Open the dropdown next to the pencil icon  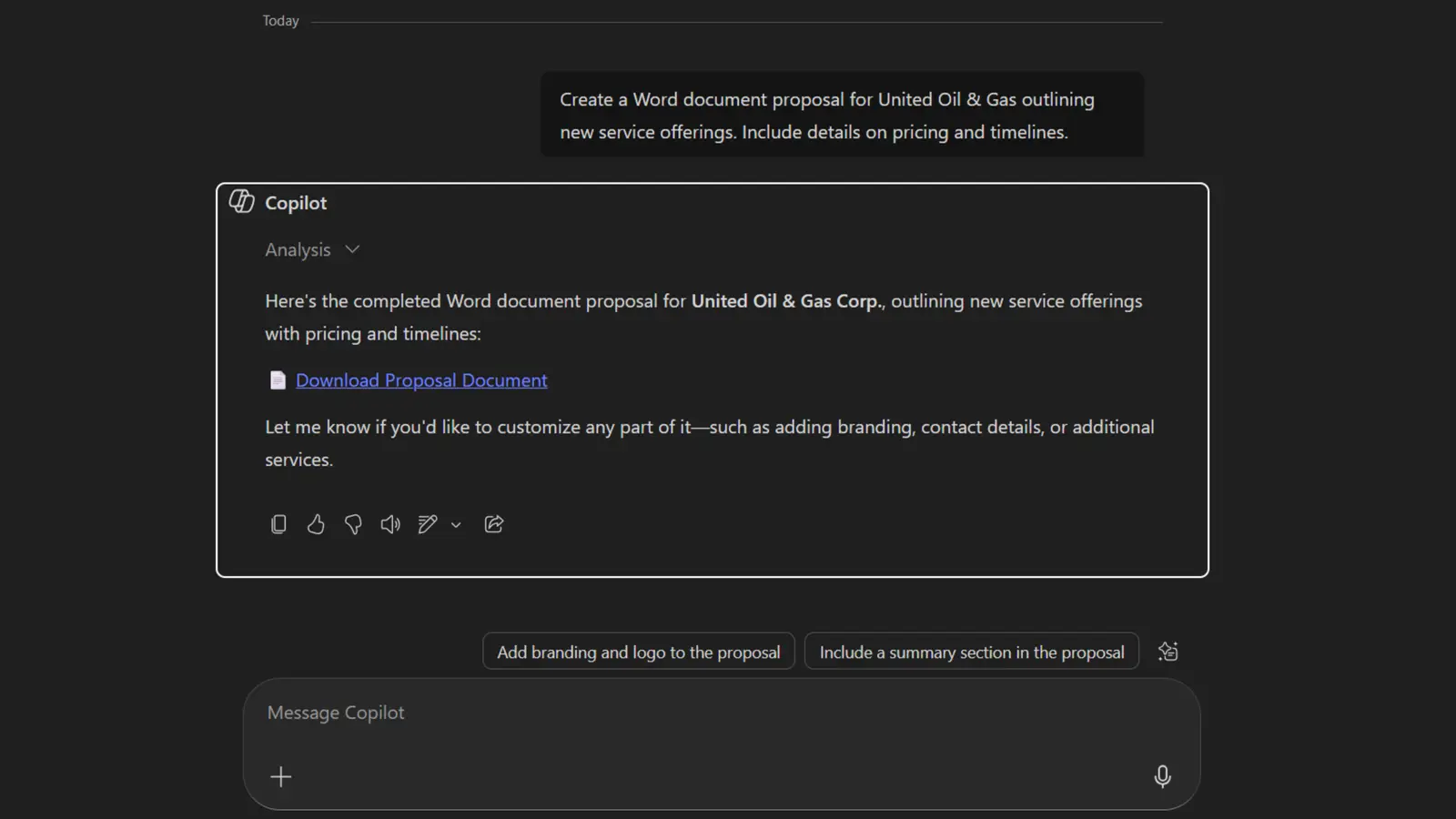[x=457, y=526]
